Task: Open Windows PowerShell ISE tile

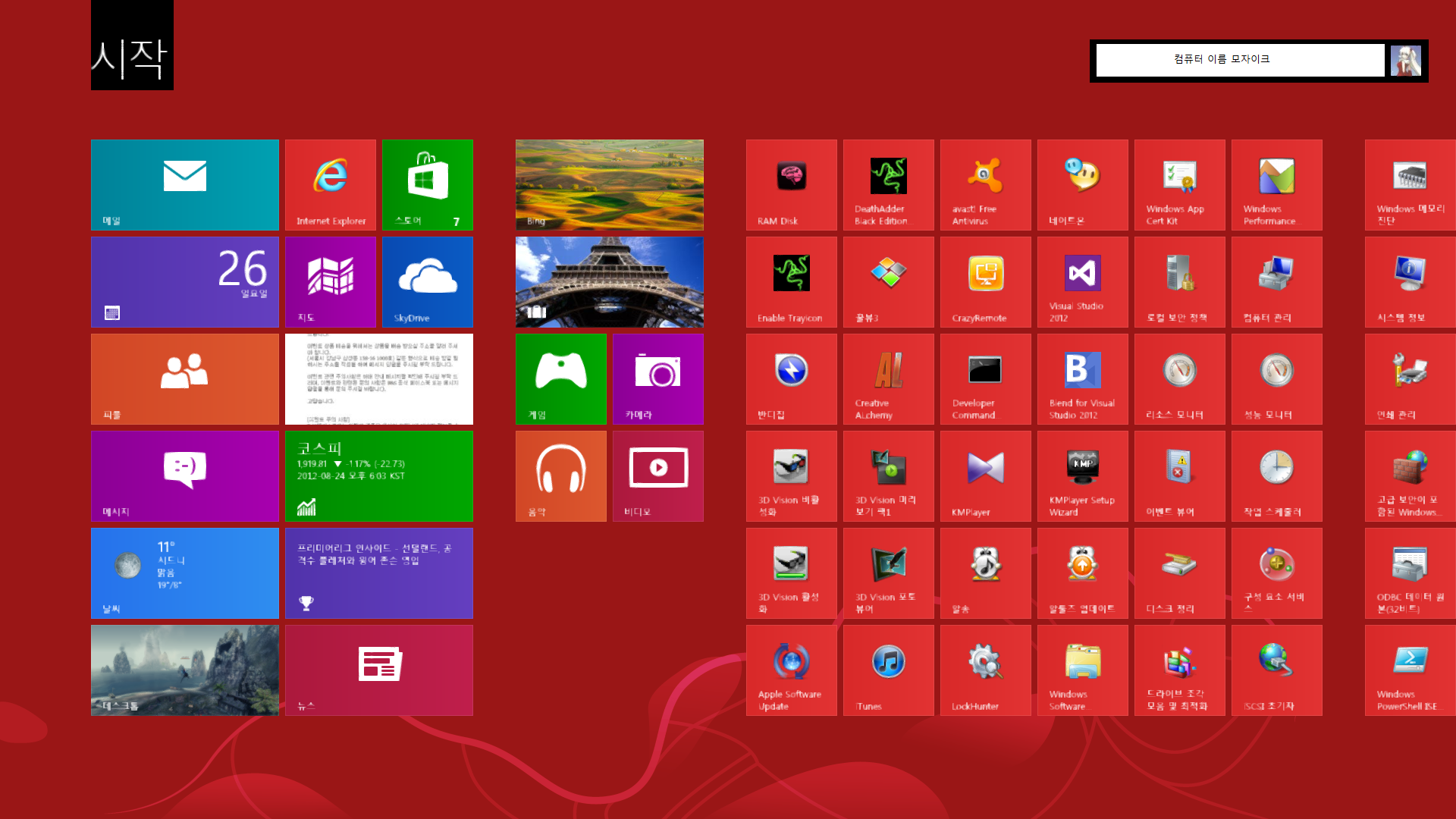Action: coord(1410,670)
